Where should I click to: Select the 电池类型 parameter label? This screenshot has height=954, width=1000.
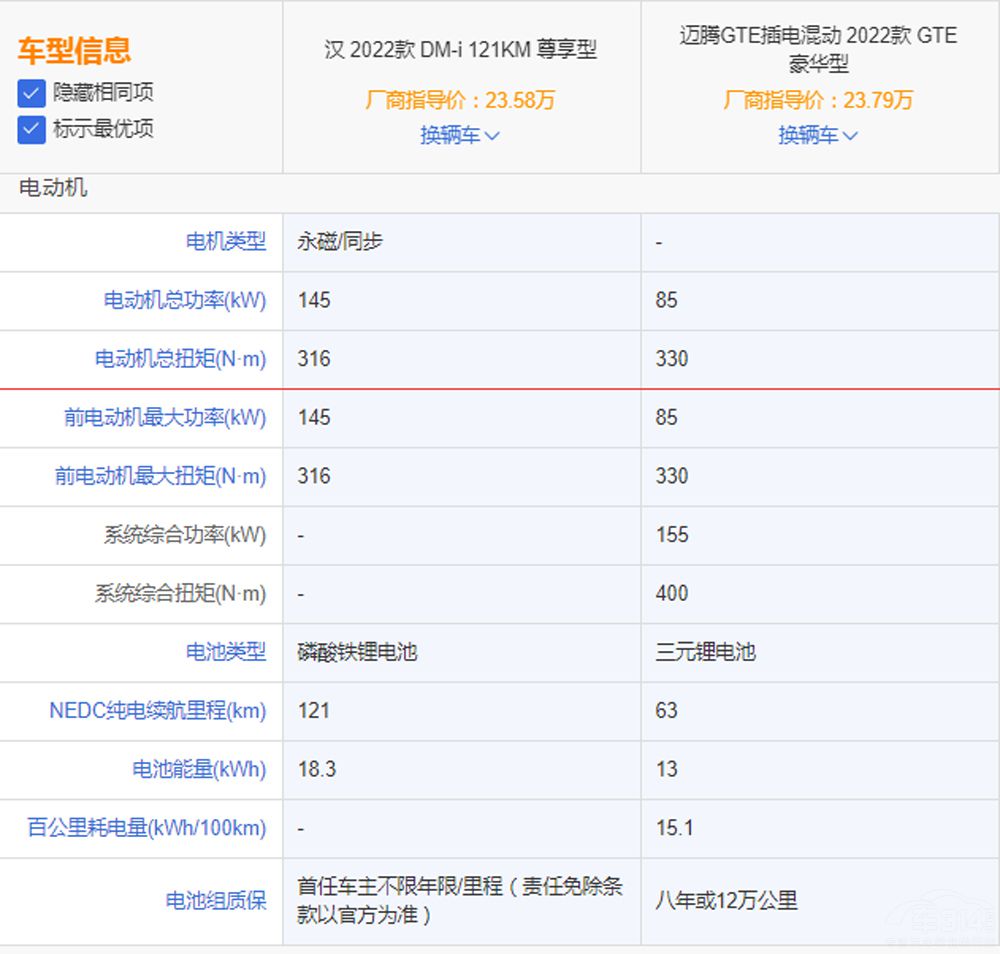tap(226, 652)
